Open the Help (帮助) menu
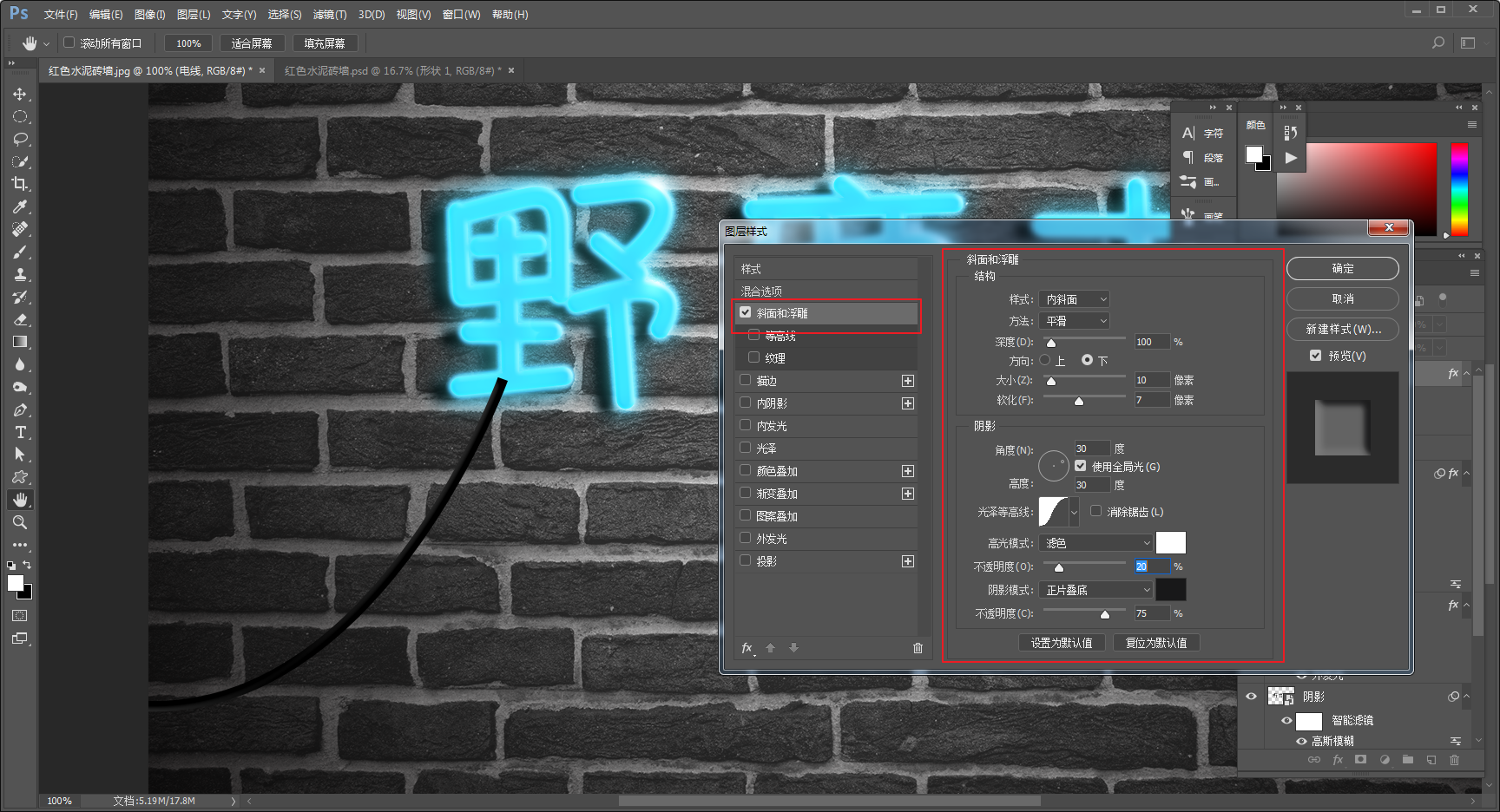 [510, 15]
